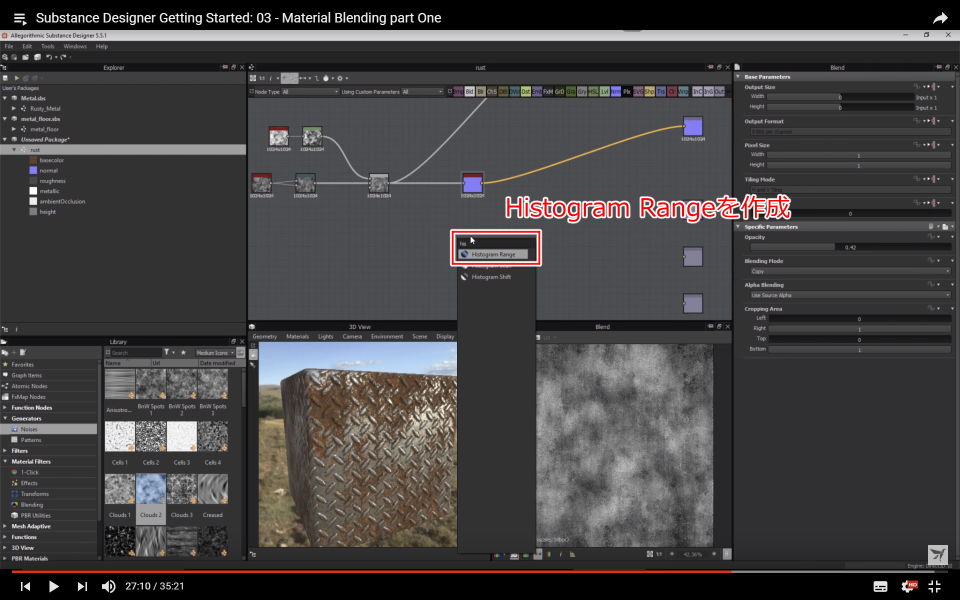Click the library favorites star icon
Screen dimensions: 960x600
[x=183, y=352]
